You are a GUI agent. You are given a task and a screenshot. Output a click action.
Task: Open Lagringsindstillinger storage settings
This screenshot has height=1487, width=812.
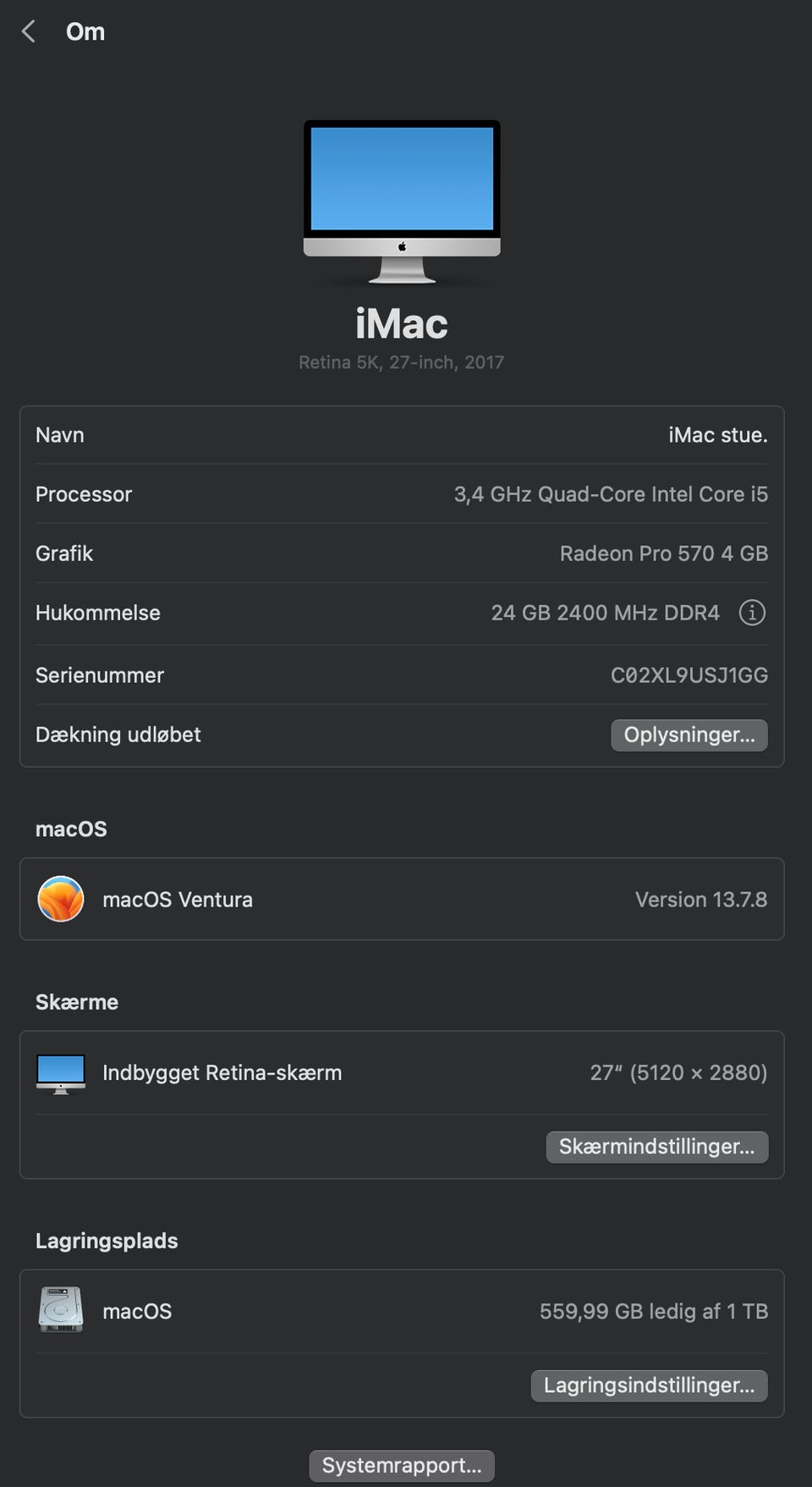click(649, 1385)
